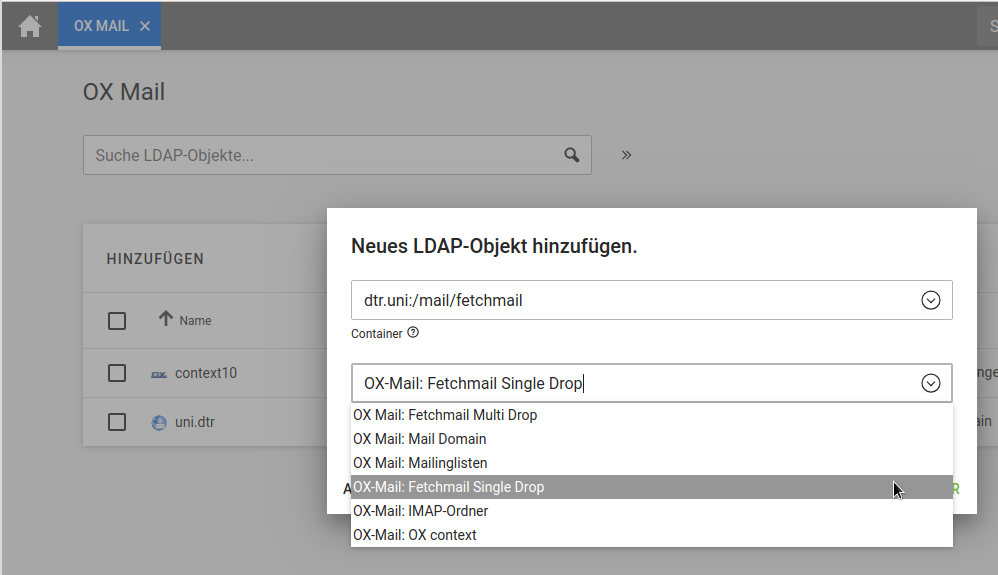Open the Container dropdown arrow

point(931,300)
